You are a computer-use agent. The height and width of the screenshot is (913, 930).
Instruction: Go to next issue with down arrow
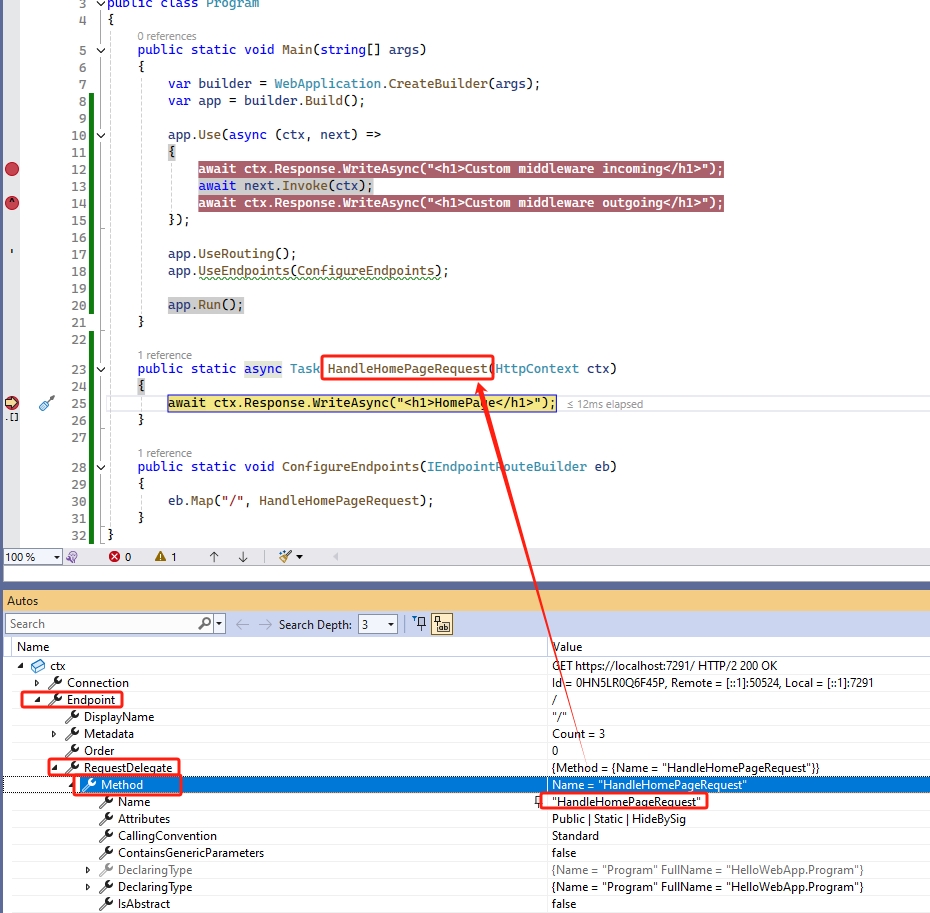(x=242, y=557)
